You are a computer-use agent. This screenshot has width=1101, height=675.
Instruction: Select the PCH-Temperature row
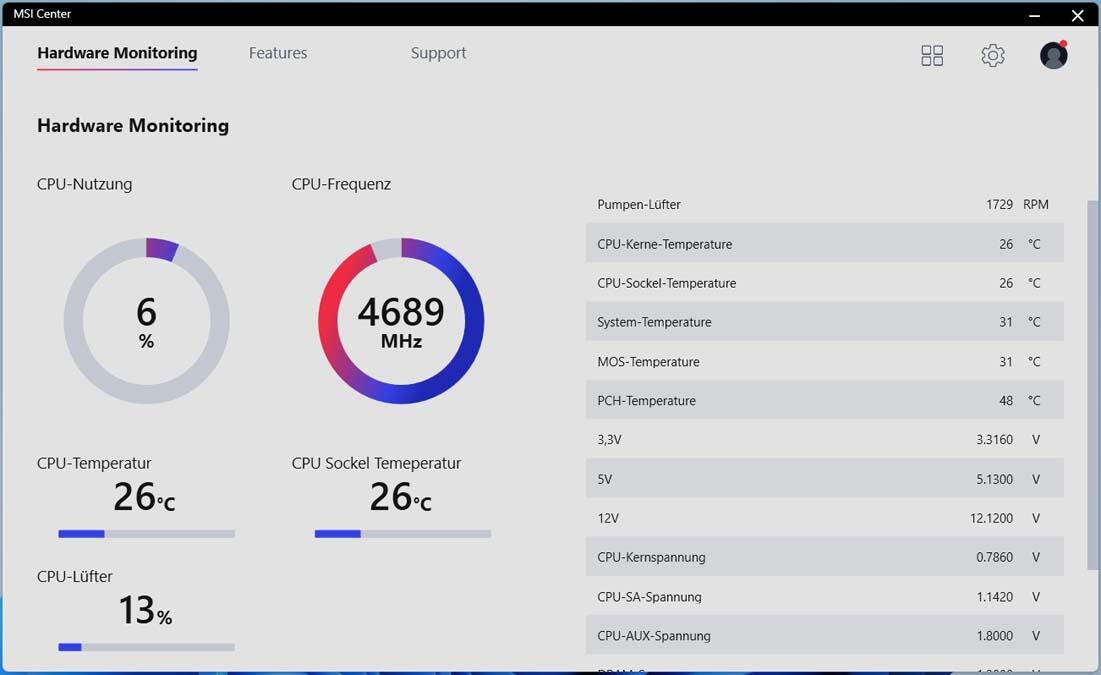(x=824, y=400)
